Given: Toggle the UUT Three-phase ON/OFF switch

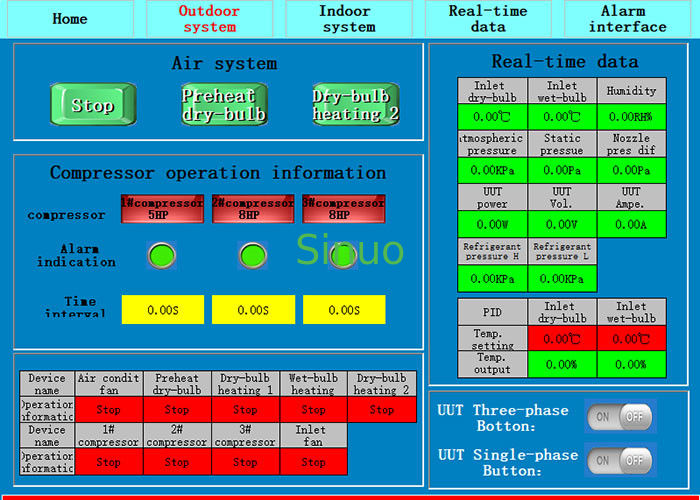Looking at the screenshot, I should [x=620, y=417].
